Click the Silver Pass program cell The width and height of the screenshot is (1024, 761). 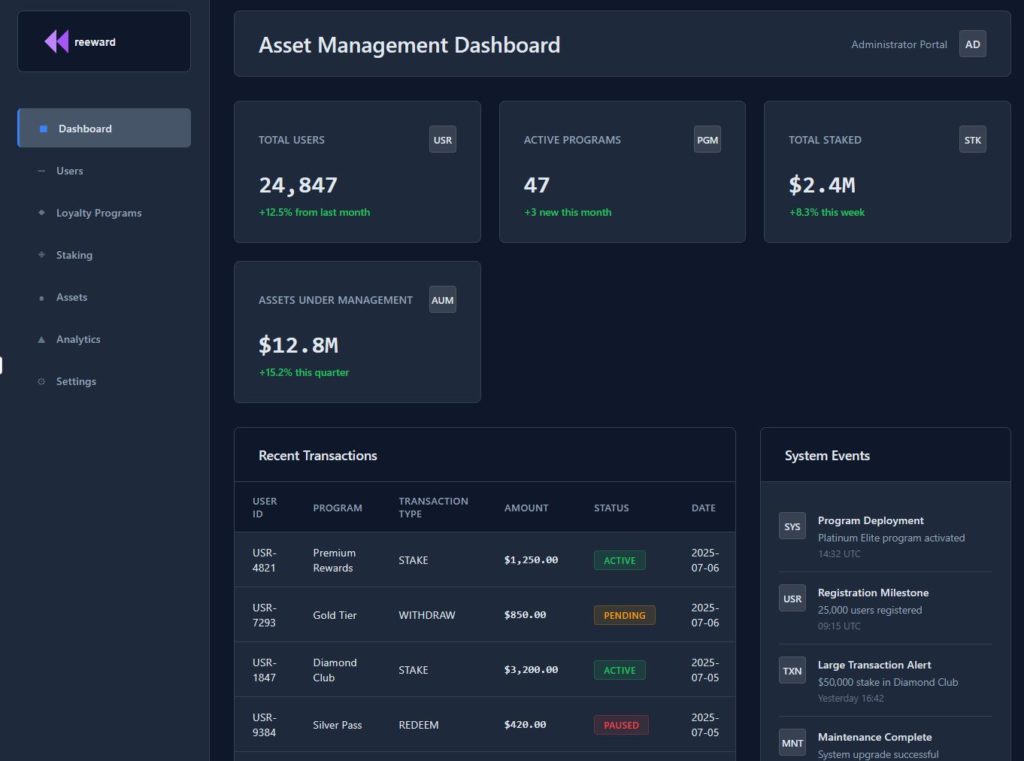pos(337,725)
